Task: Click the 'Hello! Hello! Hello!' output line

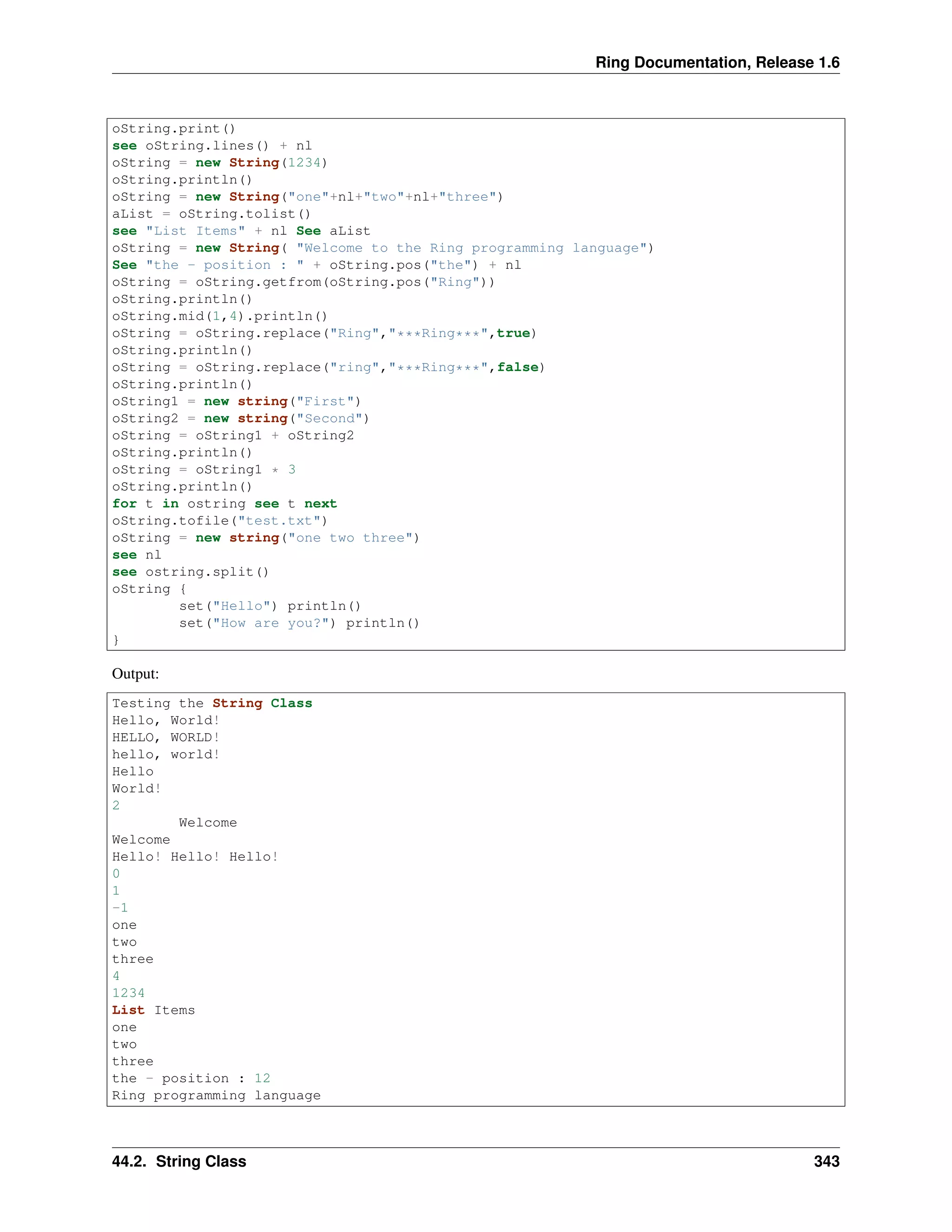Action: 195,856
